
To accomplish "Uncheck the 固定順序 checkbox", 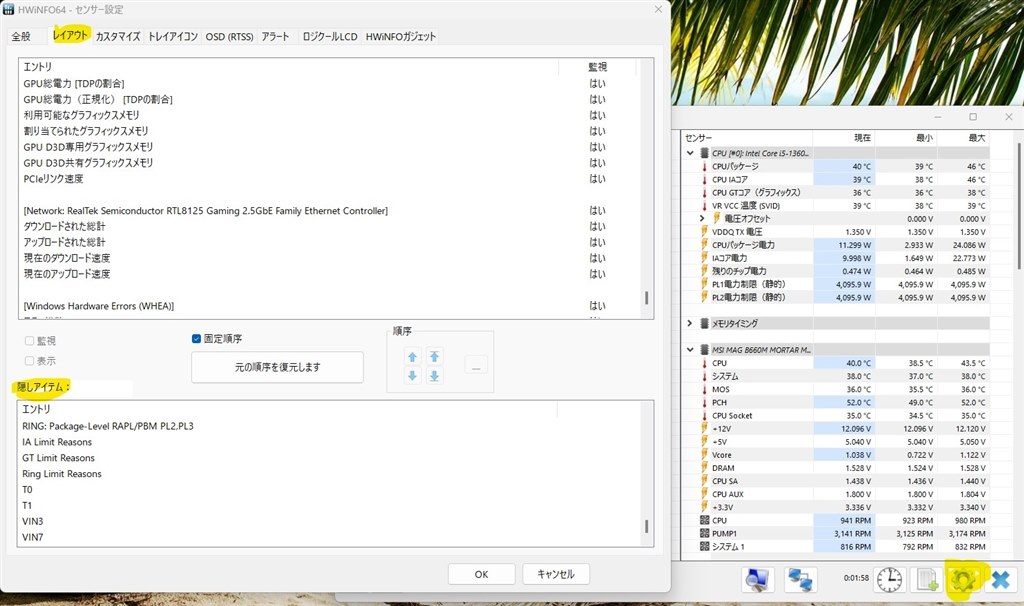I will 194,338.
